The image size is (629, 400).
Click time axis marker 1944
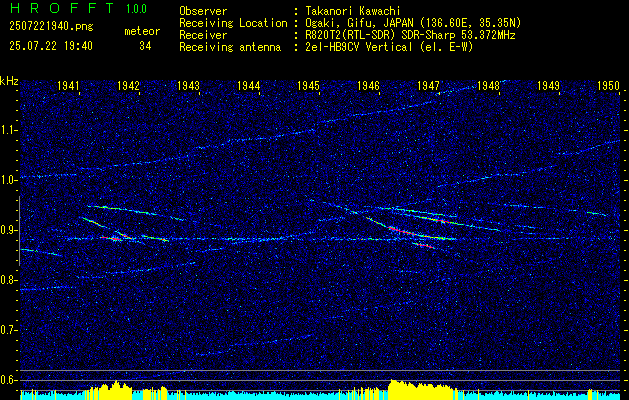(x=249, y=85)
